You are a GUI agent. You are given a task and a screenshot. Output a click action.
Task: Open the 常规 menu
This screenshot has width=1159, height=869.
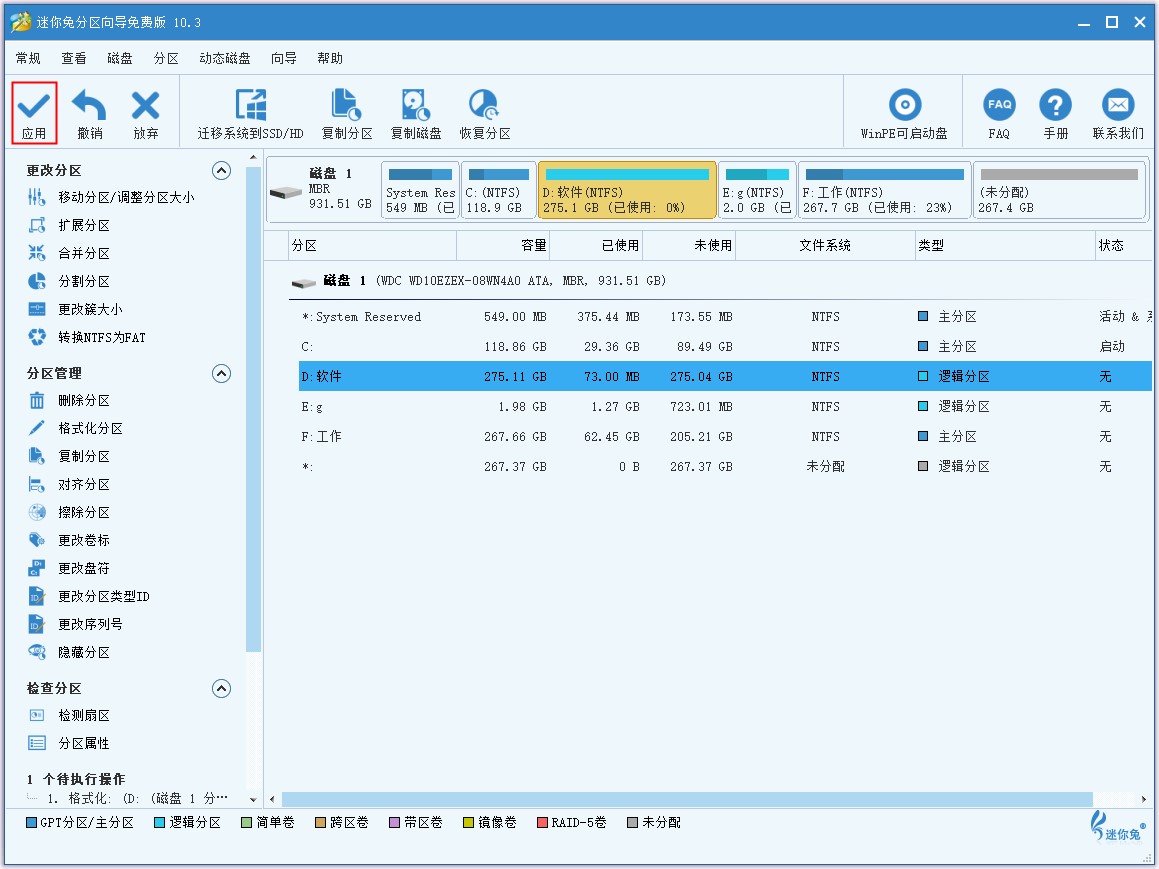coord(28,58)
